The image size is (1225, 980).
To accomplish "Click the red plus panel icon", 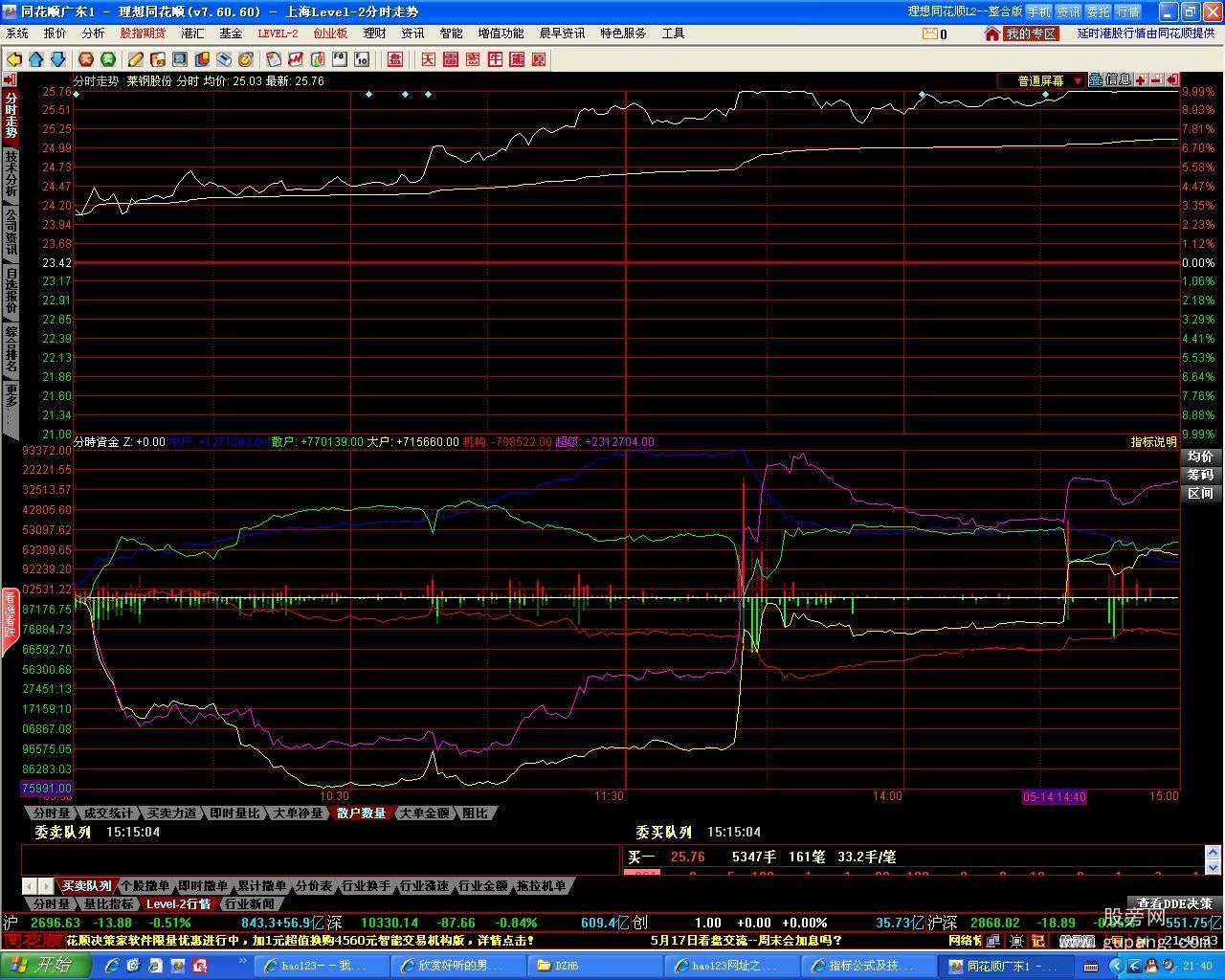I will pos(1141,80).
